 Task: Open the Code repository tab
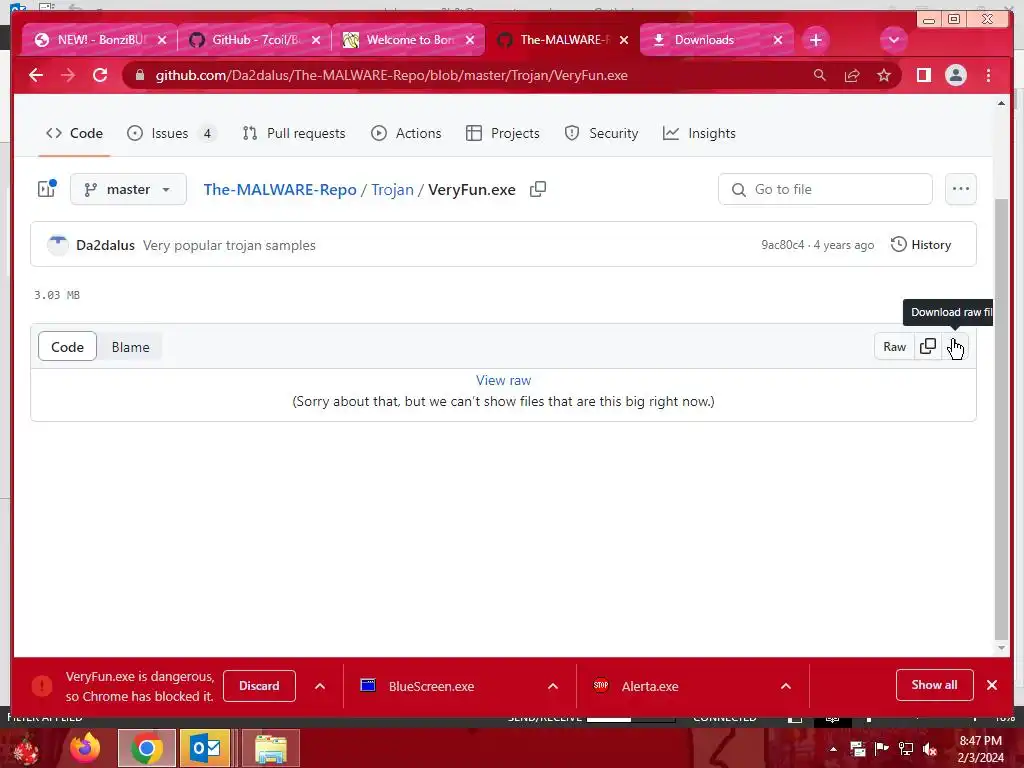[74, 133]
